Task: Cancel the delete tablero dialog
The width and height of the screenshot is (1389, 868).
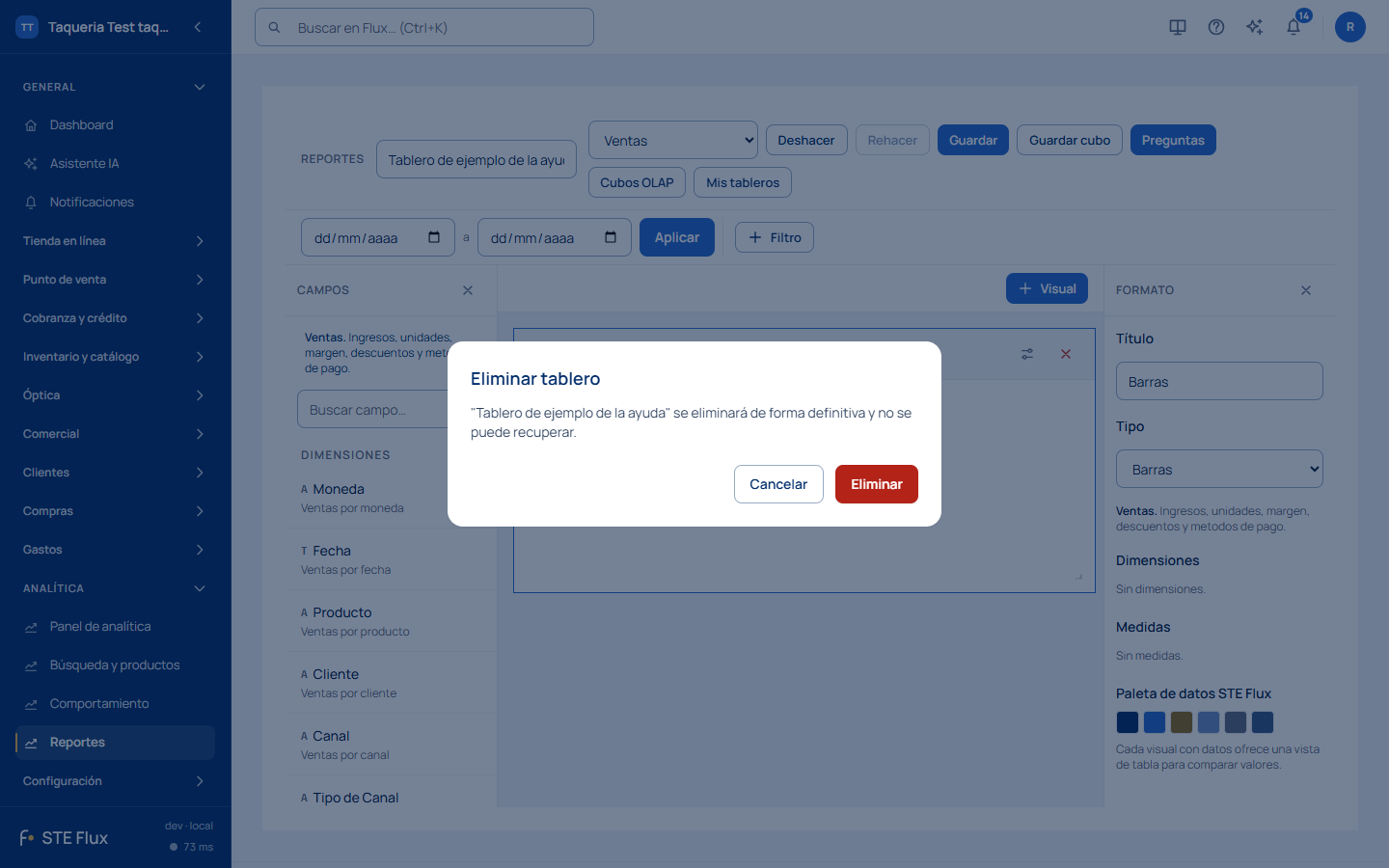Action: 778,484
